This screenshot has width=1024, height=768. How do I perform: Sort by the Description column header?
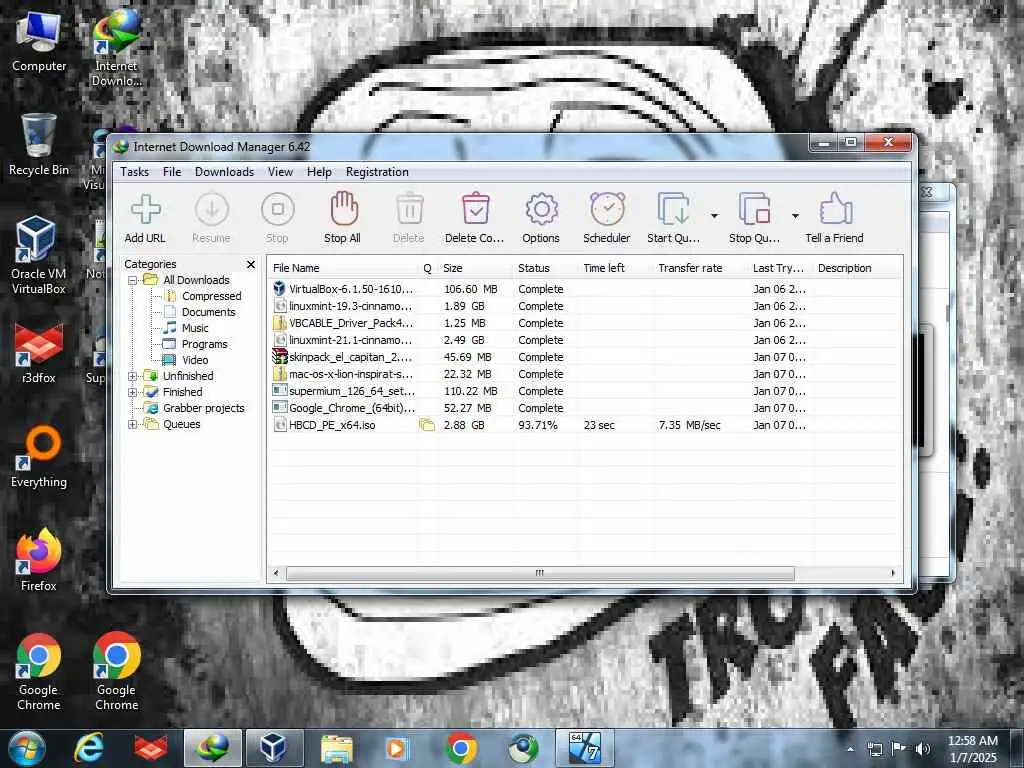click(x=857, y=268)
